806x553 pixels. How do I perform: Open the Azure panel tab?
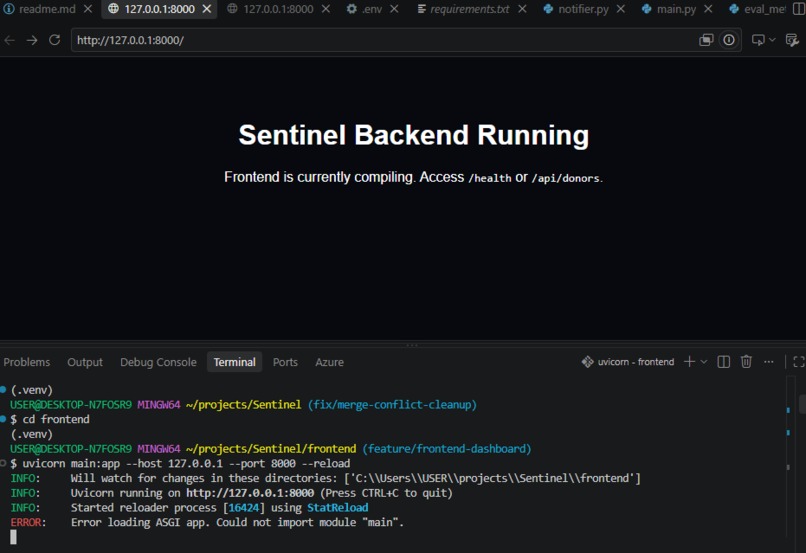(x=329, y=362)
